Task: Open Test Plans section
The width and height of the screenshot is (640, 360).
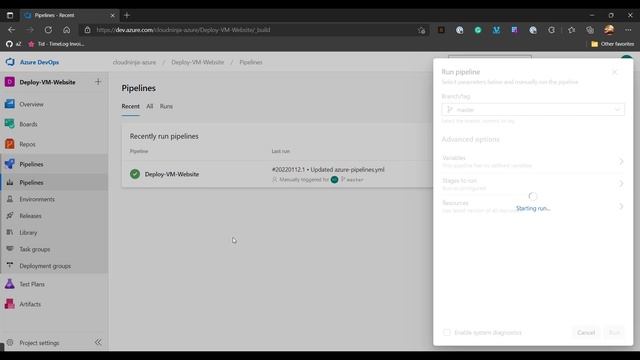Action: [32, 284]
